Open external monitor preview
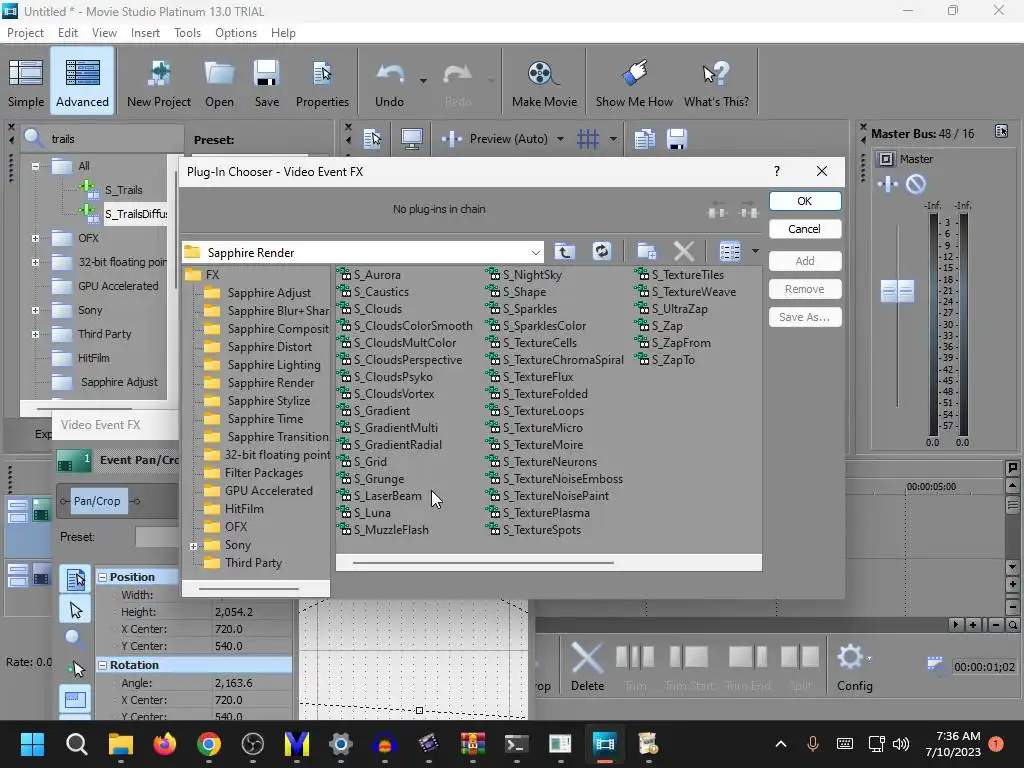The image size is (1024, 768). point(411,138)
